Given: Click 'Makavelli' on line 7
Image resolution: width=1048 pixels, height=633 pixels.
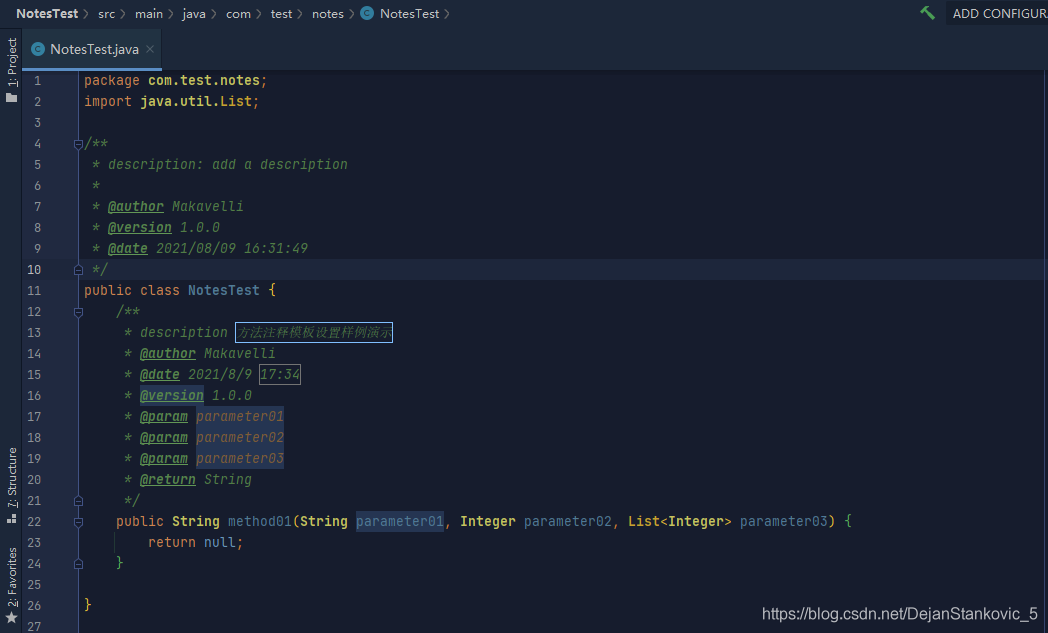Looking at the screenshot, I should [208, 207].
